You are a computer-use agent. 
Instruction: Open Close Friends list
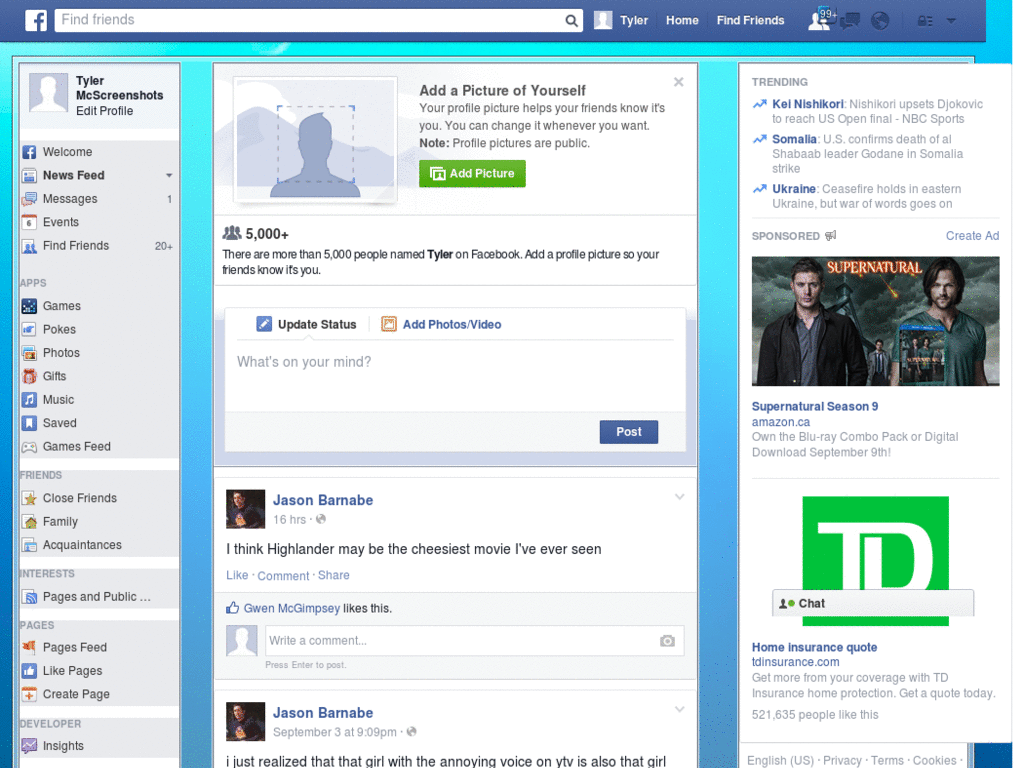(80, 498)
